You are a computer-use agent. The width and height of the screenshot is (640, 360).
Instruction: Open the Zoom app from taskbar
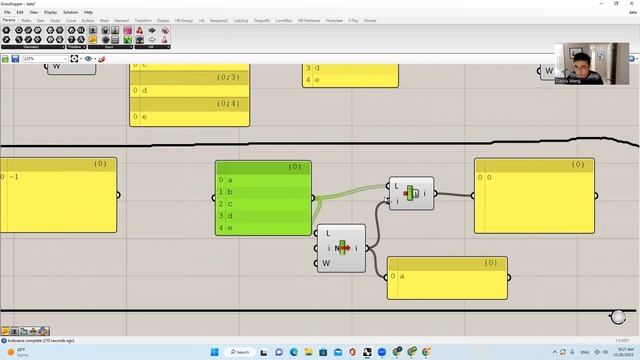pyautogui.click(x=382, y=352)
